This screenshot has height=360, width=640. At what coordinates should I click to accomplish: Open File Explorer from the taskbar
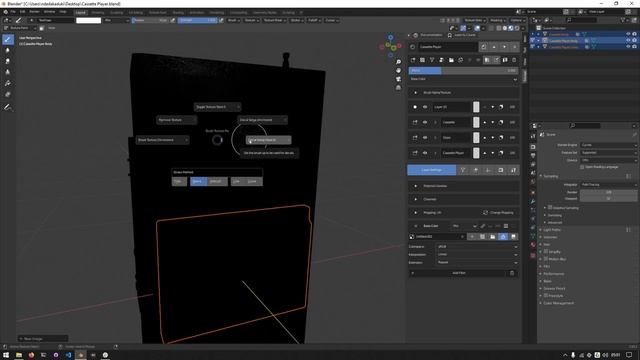tap(19, 355)
